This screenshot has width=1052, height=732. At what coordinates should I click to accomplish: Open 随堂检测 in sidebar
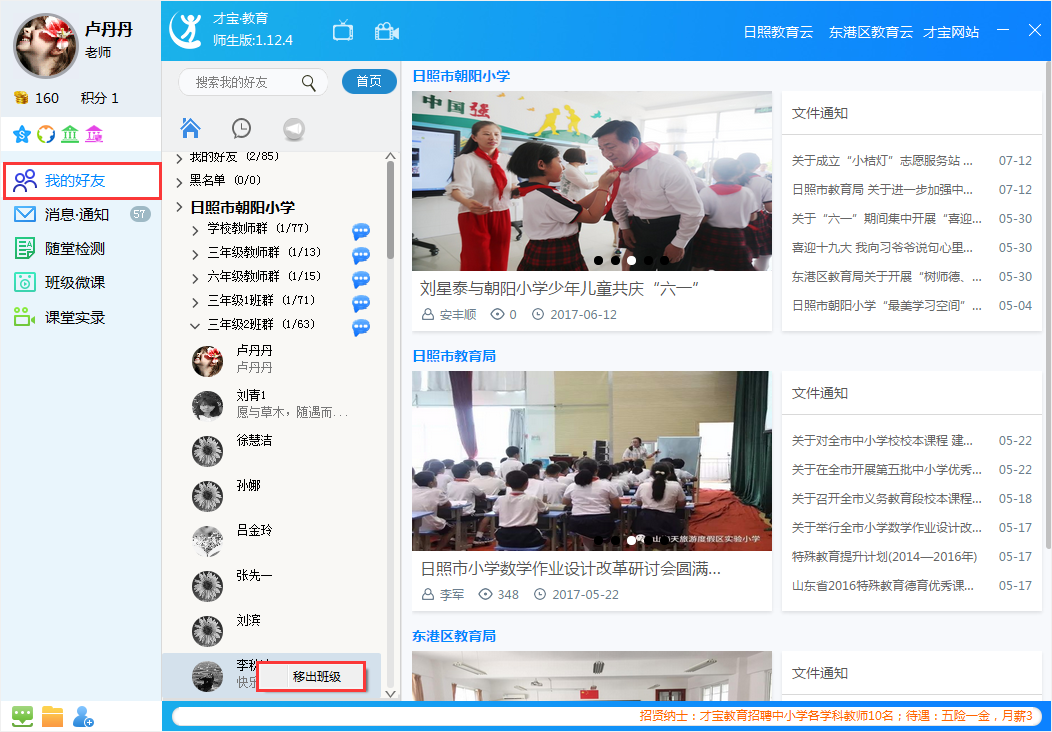(x=82, y=249)
